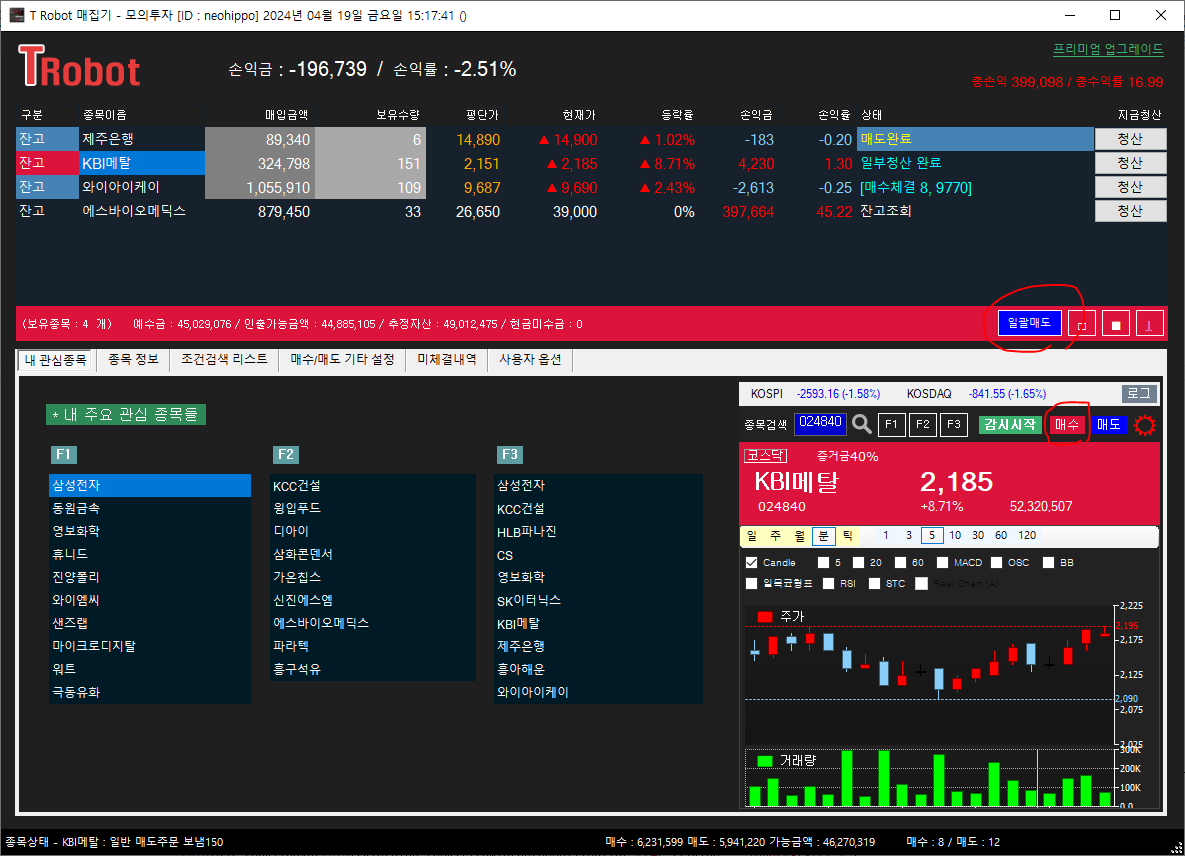The height and width of the screenshot is (856, 1185).
Task: Enable the 5-day moving average checkbox
Action: (x=823, y=562)
